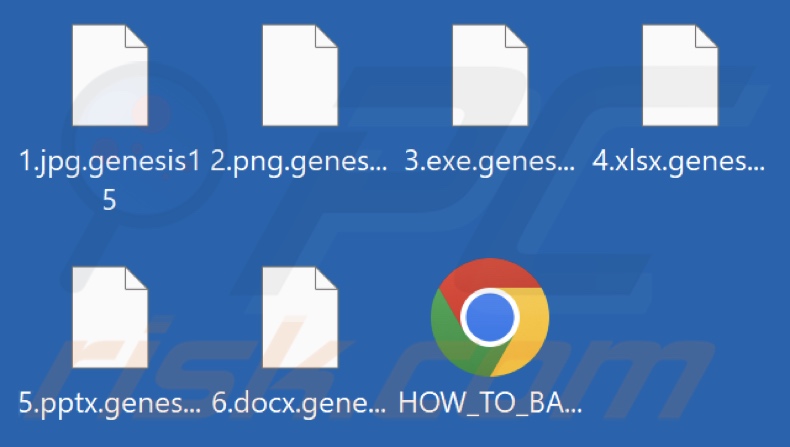Select the 5.pptx.genes... filename label
This screenshot has height=447, width=790.
[x=109, y=404]
